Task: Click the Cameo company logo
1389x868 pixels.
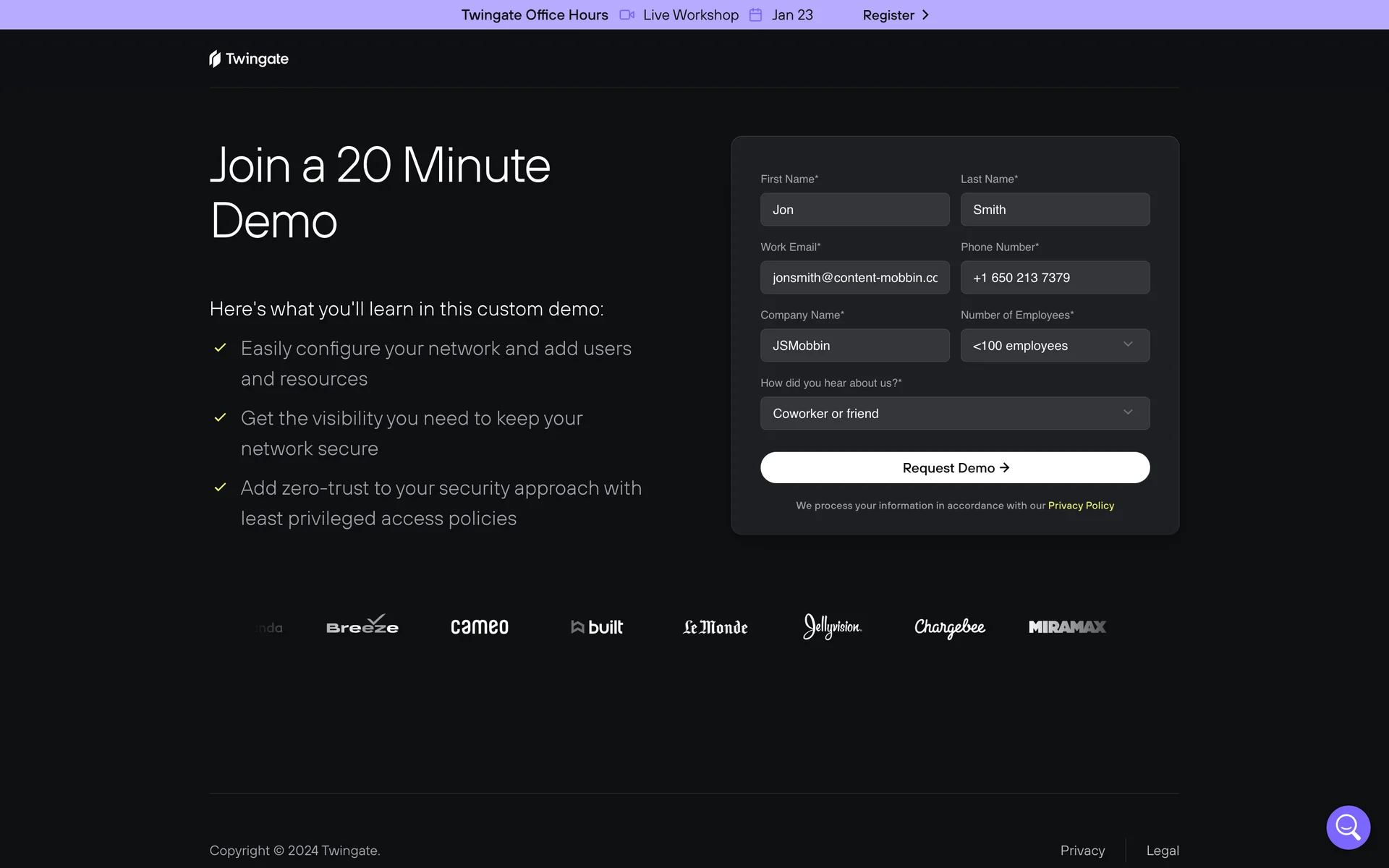Action: coord(479,627)
